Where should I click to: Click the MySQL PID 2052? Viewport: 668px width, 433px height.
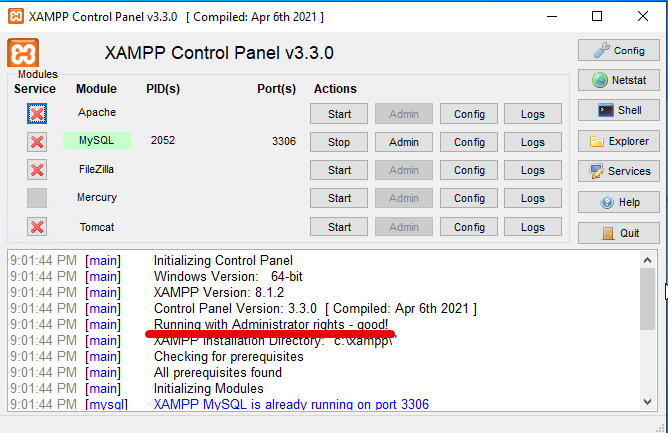163,140
